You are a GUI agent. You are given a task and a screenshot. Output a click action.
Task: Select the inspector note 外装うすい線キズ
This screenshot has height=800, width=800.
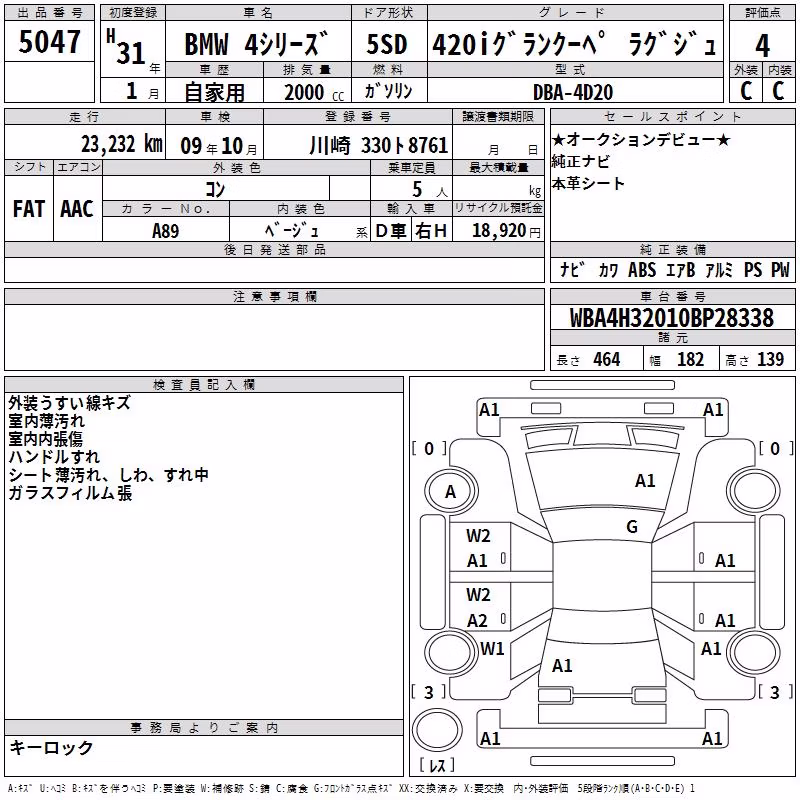click(69, 403)
